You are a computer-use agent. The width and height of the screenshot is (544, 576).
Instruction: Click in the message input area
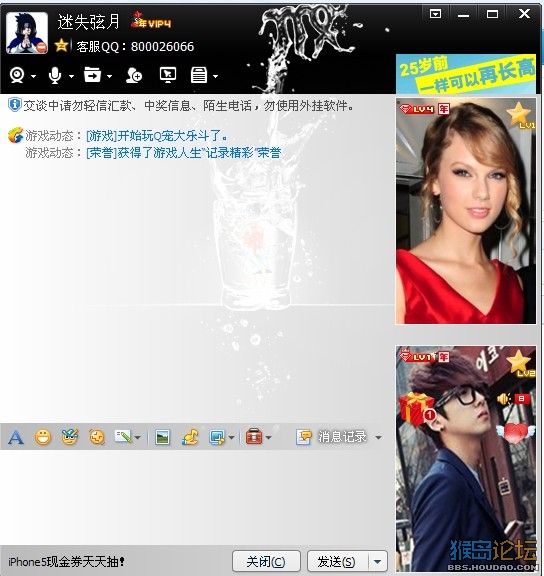(197, 498)
